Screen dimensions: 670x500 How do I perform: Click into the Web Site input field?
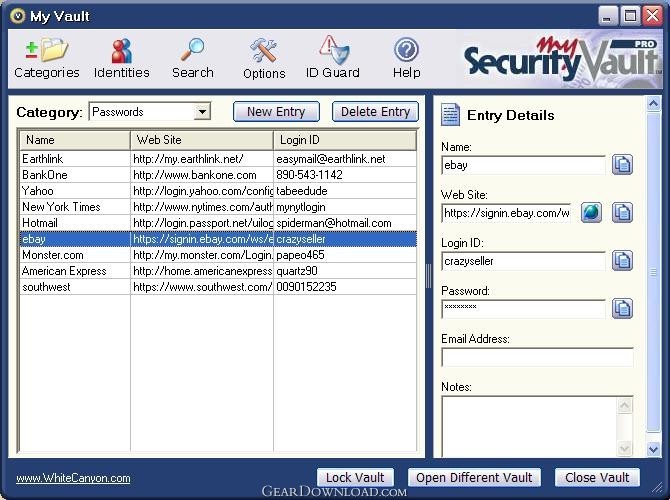pos(506,213)
